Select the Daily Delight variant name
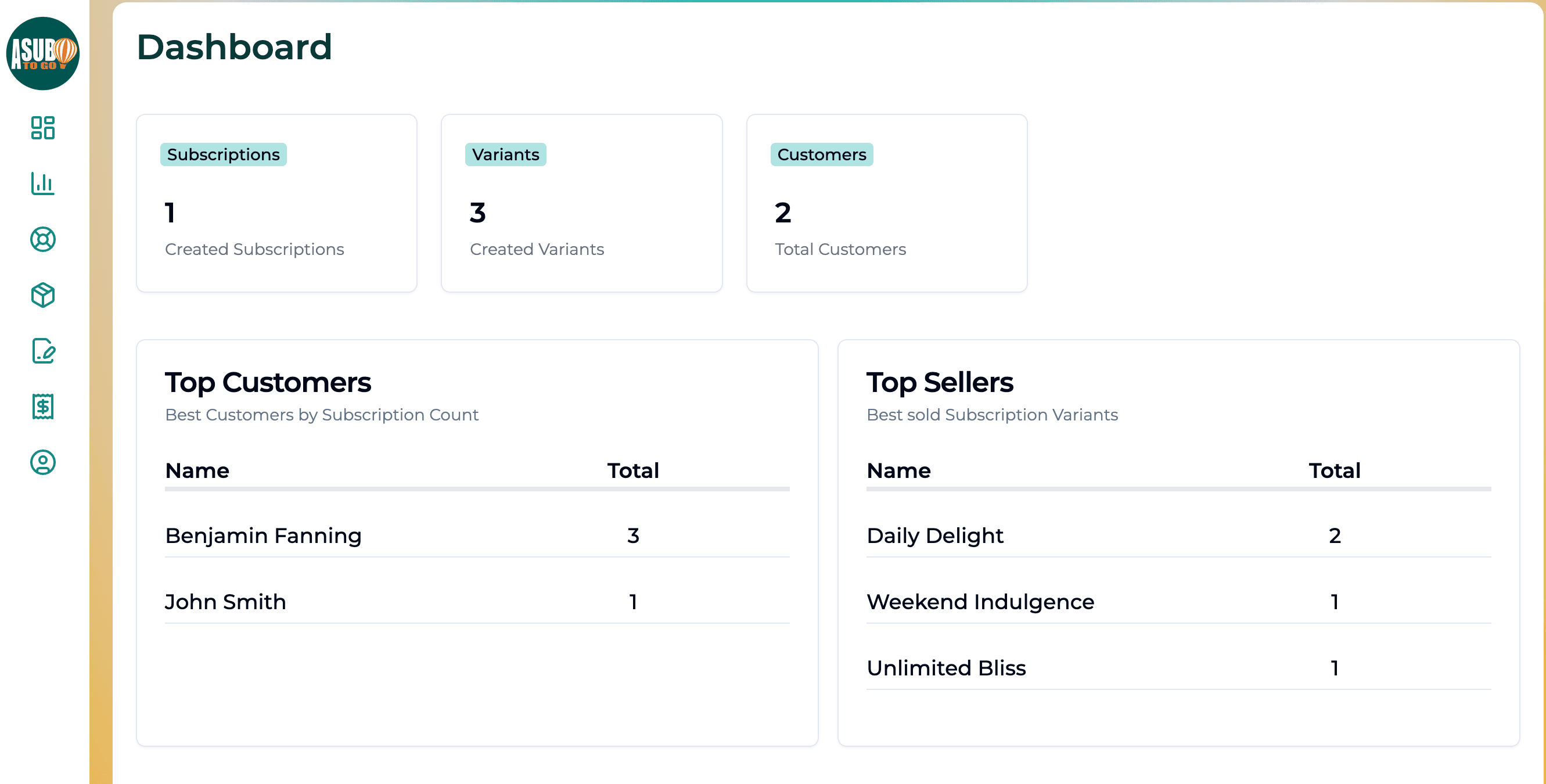This screenshot has height=784, width=1546. 935,535
